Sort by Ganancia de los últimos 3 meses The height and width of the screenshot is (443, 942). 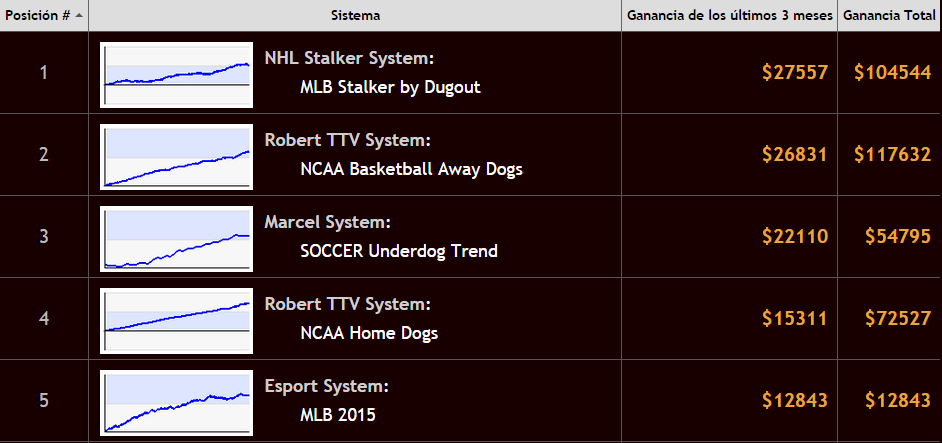tap(729, 16)
